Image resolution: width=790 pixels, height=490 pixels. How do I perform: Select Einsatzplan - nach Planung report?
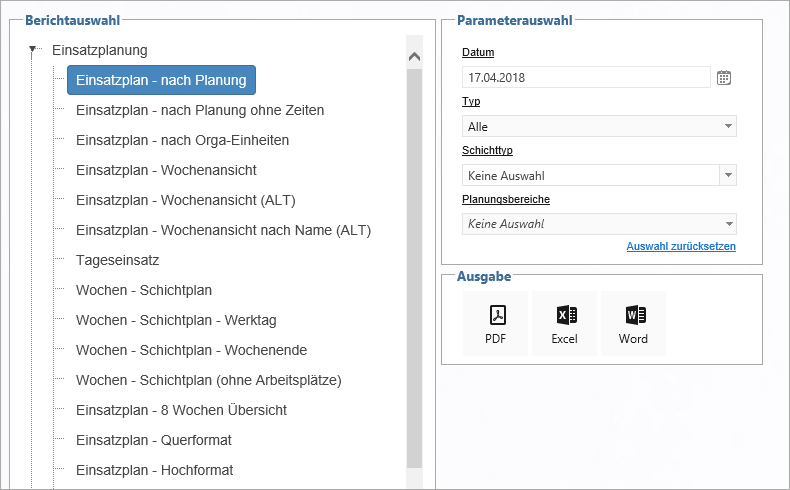tap(161, 80)
